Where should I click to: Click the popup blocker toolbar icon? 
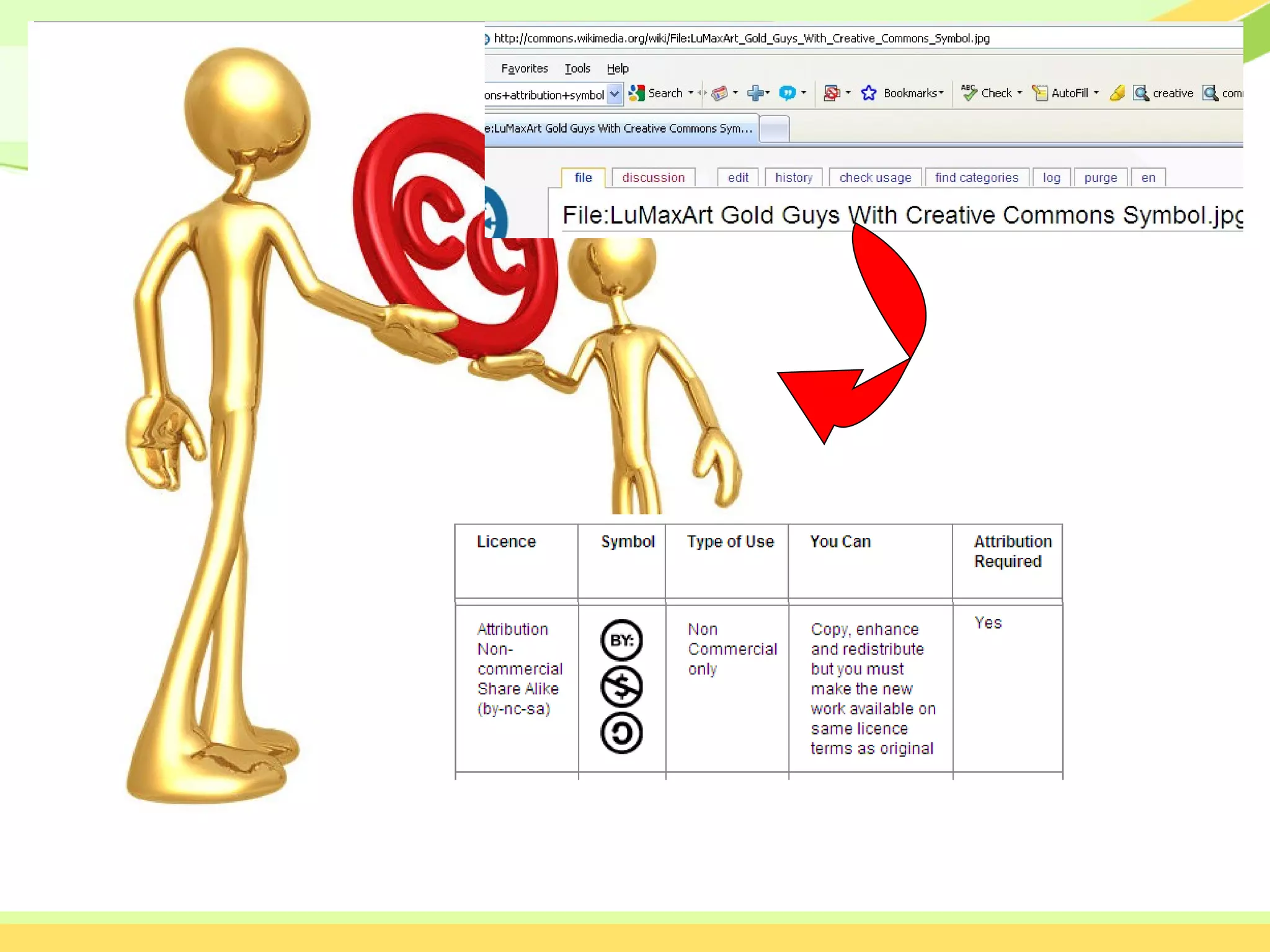(831, 94)
